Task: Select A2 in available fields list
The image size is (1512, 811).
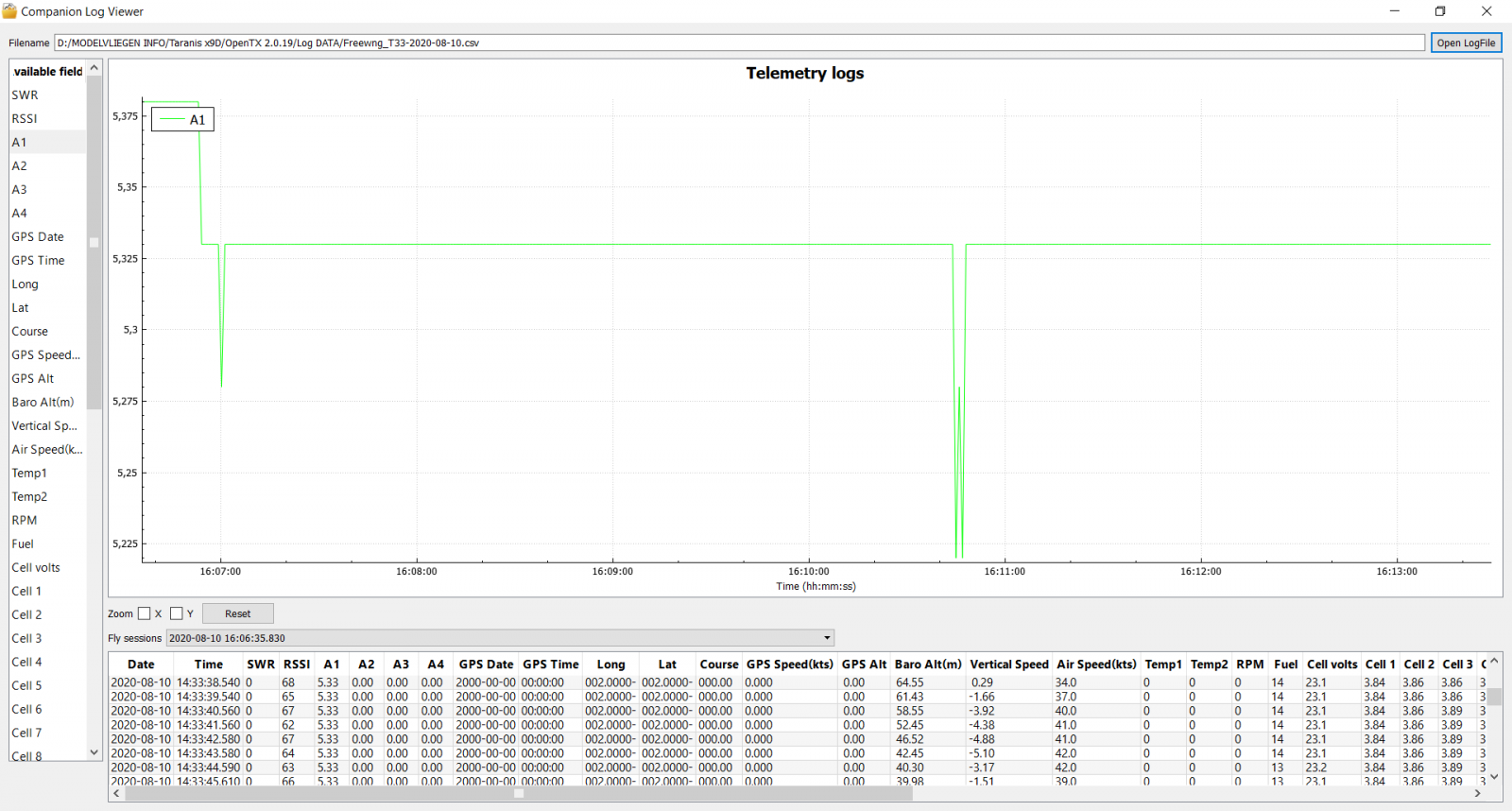Action: [47, 165]
